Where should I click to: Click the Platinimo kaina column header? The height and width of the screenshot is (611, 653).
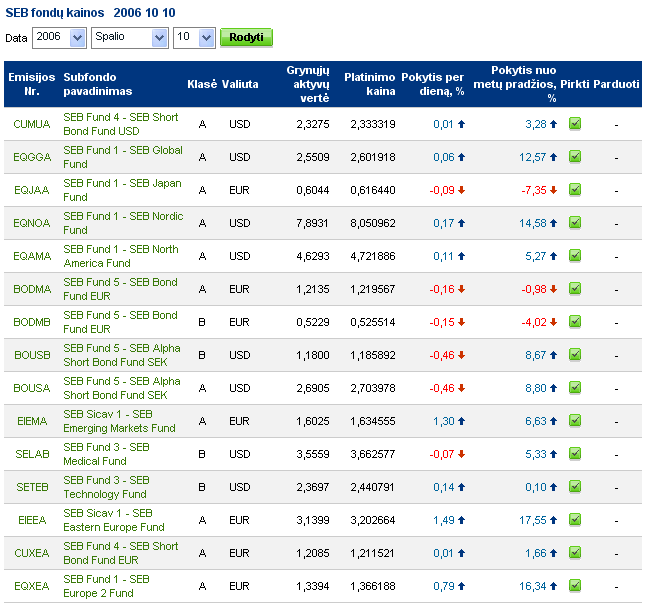(x=369, y=84)
